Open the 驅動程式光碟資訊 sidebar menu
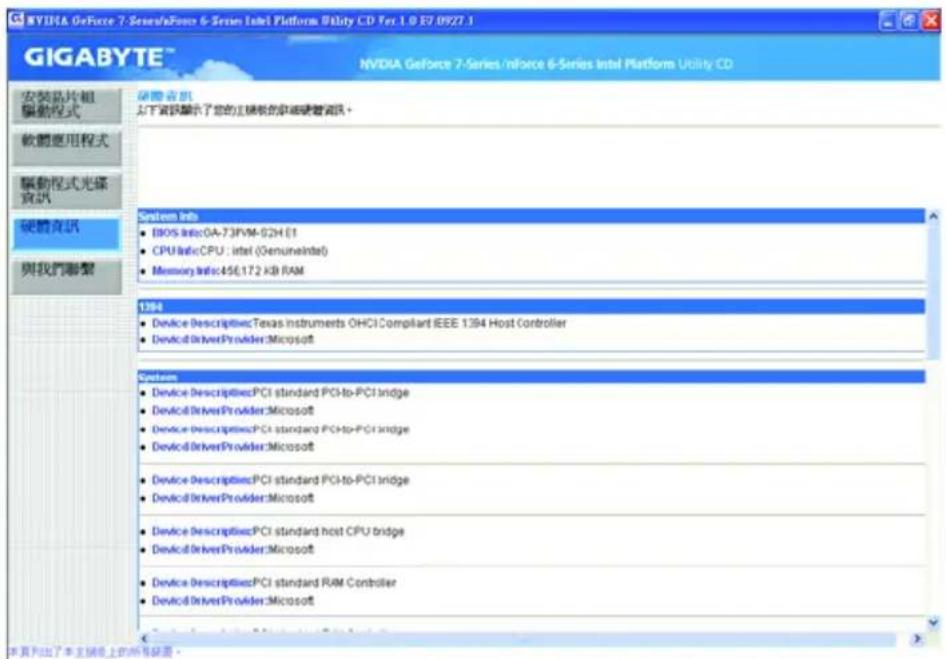The height and width of the screenshot is (659, 946). click(66, 191)
